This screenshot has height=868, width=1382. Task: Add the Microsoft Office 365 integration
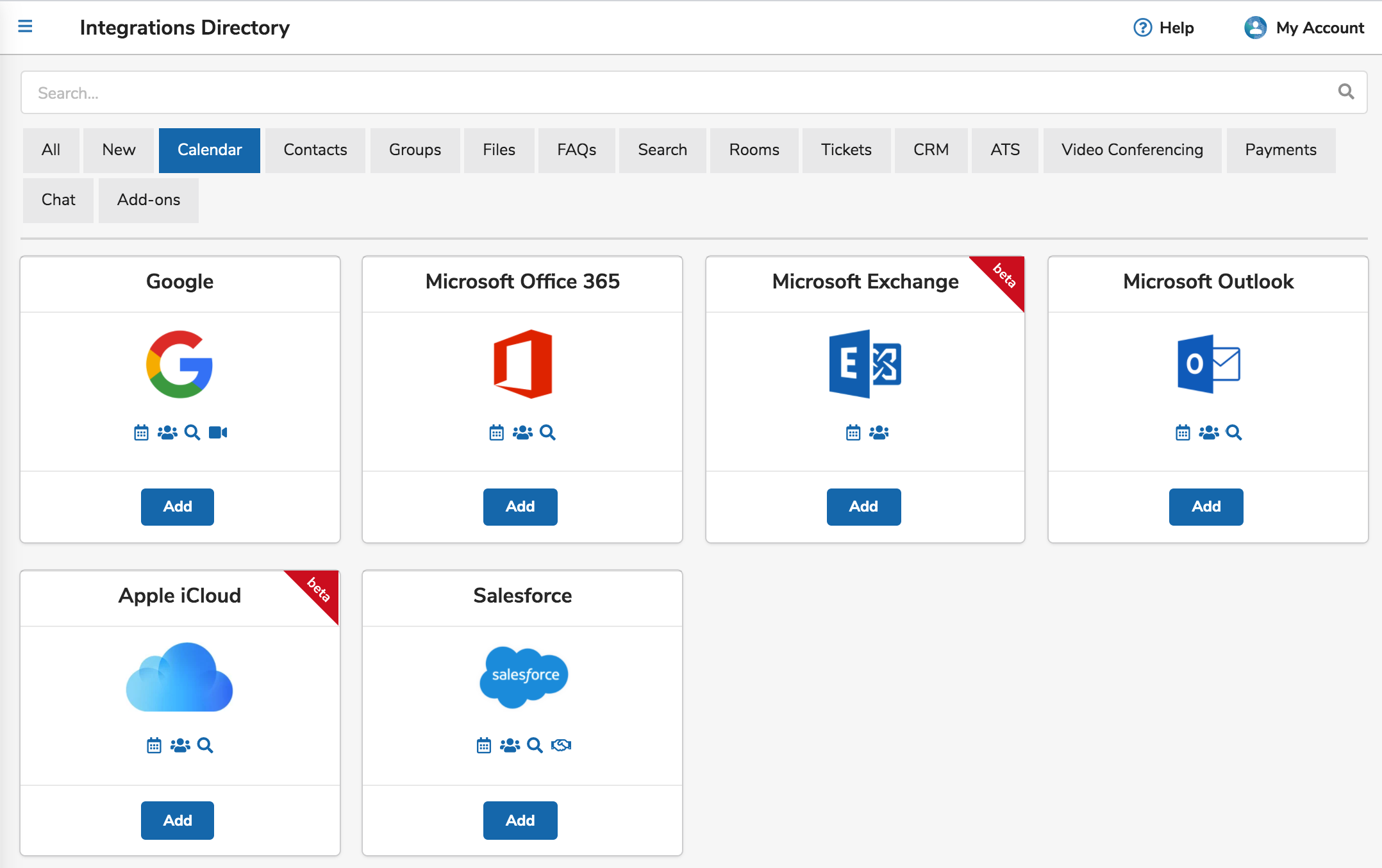point(520,506)
